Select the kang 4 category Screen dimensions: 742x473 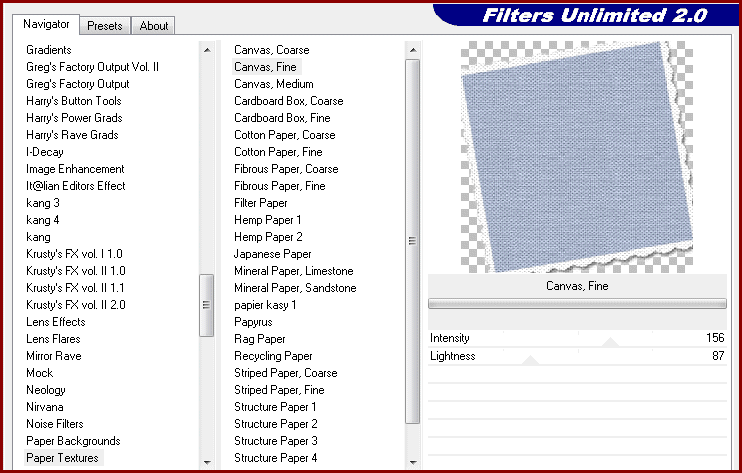(x=43, y=220)
